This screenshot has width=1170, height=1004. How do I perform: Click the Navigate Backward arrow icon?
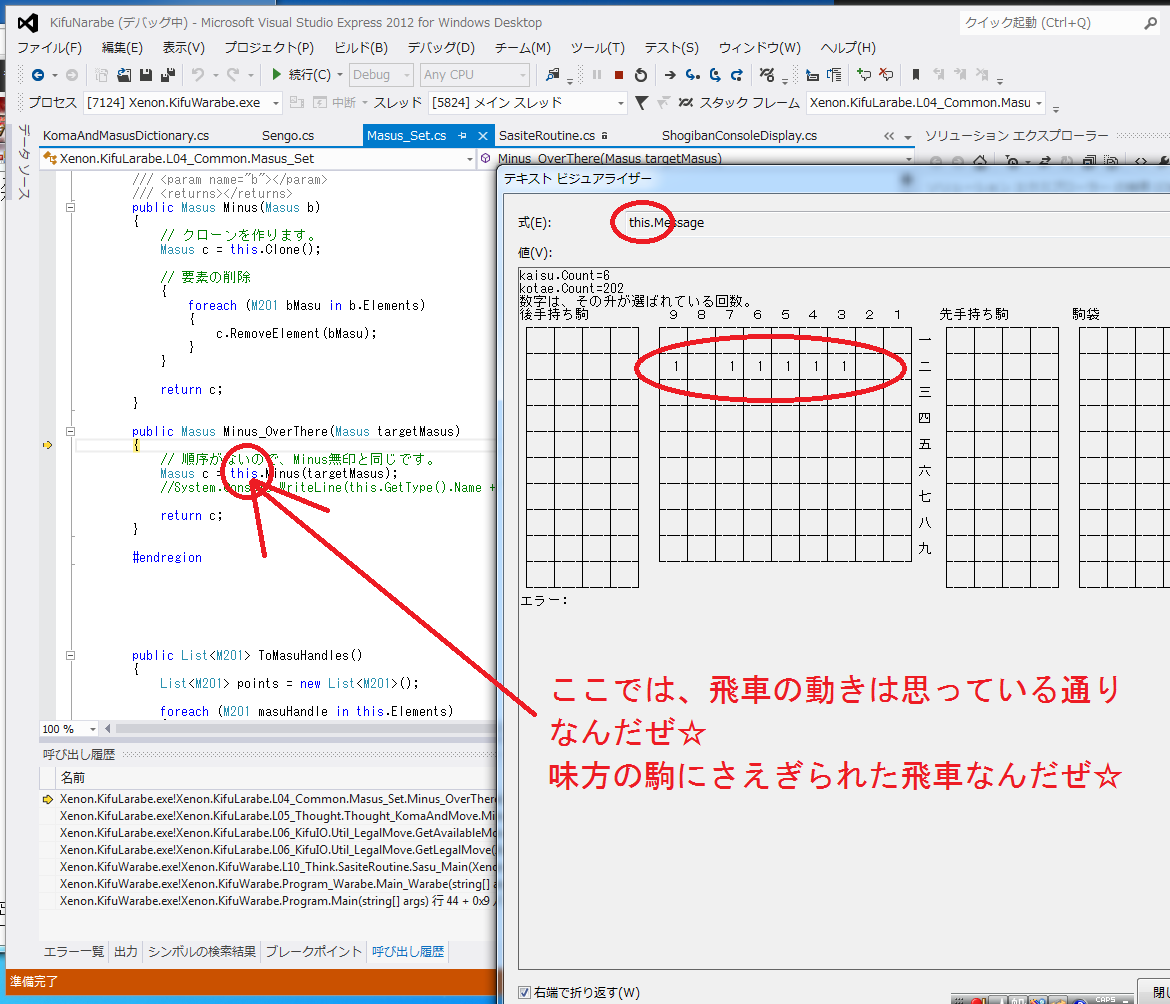pos(37,75)
